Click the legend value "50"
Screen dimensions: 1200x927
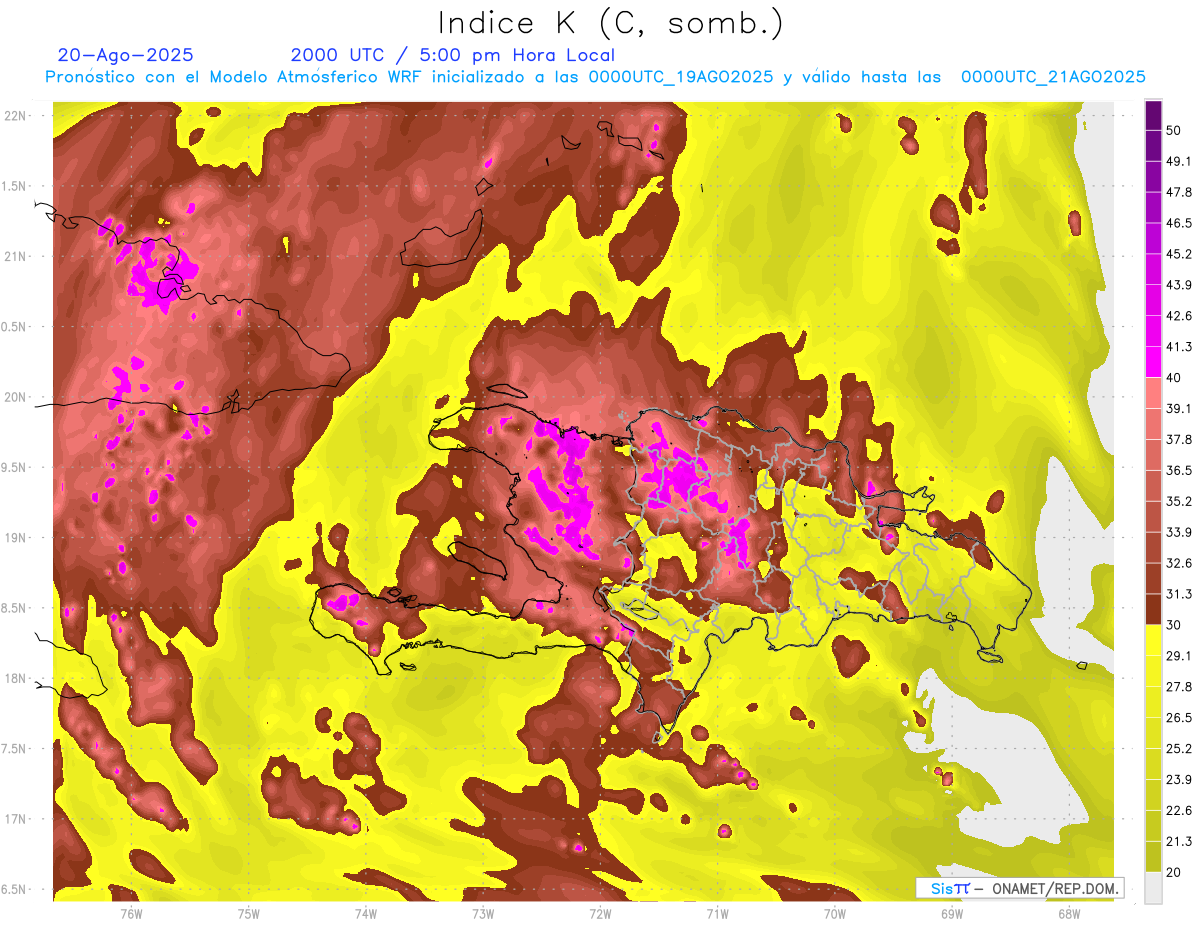pyautogui.click(x=1175, y=130)
